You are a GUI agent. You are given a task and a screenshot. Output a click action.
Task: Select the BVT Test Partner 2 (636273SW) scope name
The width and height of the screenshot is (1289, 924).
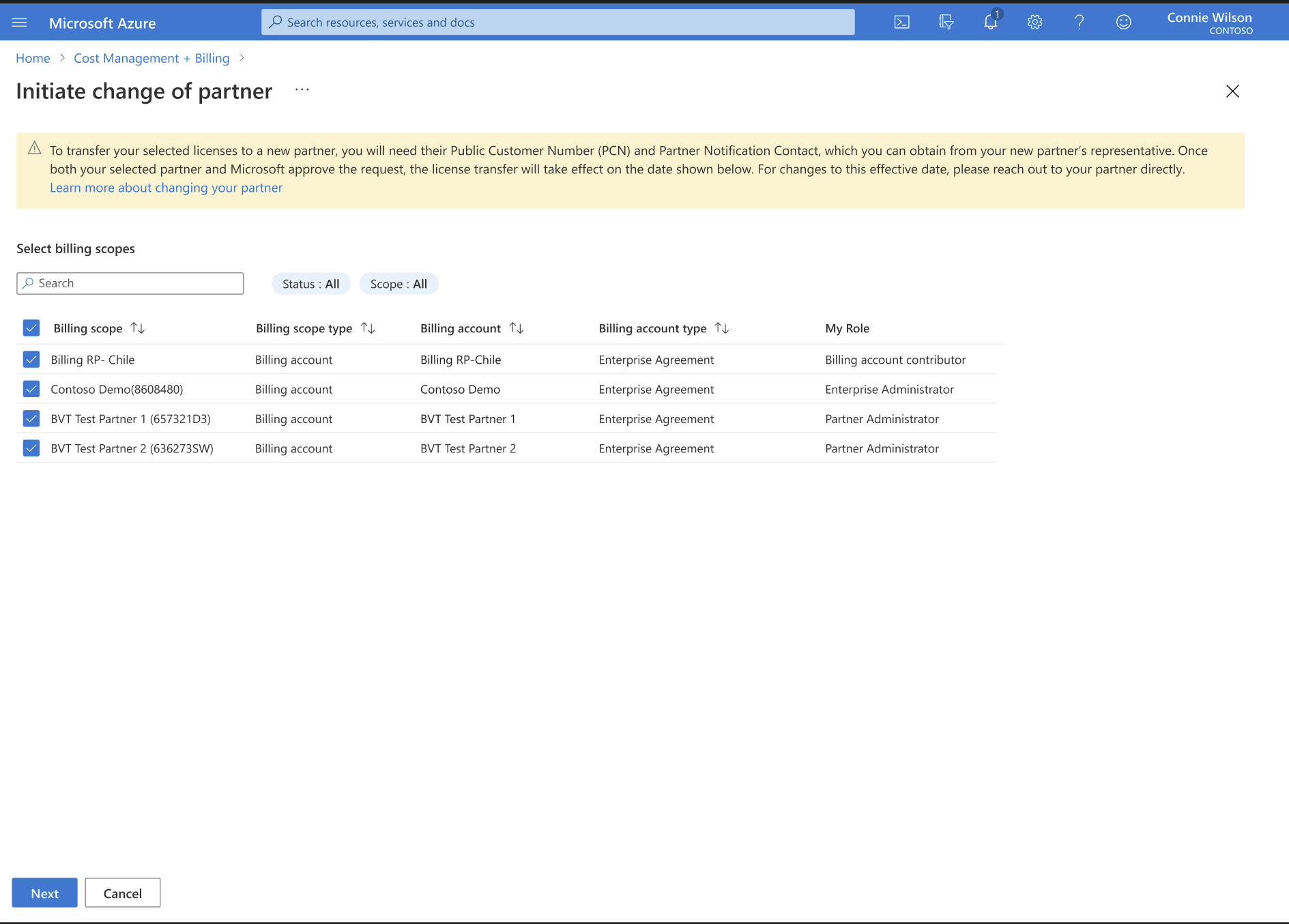click(132, 448)
